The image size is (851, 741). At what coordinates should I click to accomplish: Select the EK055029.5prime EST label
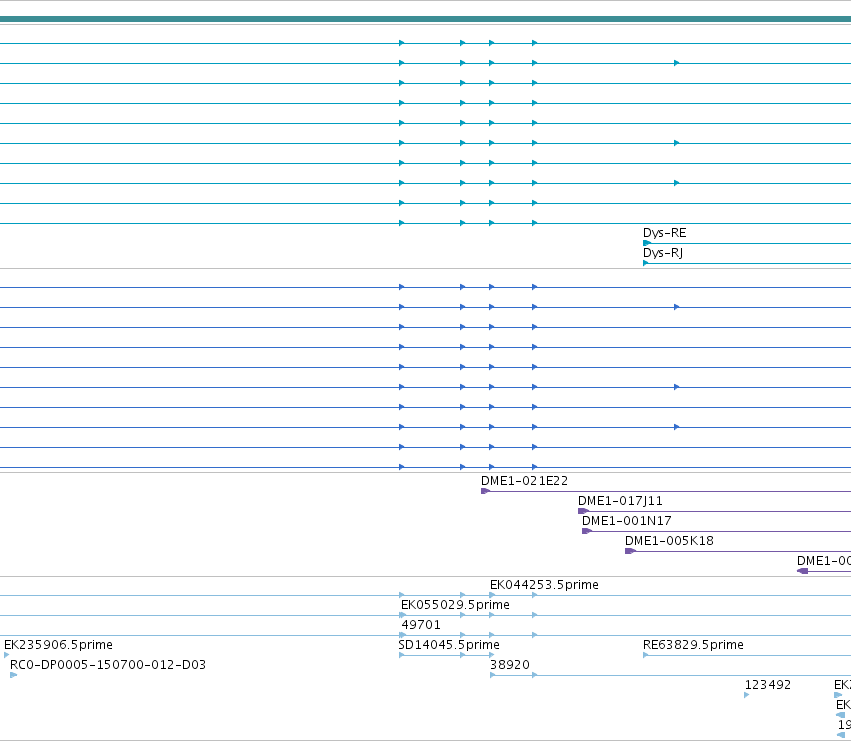(x=455, y=605)
